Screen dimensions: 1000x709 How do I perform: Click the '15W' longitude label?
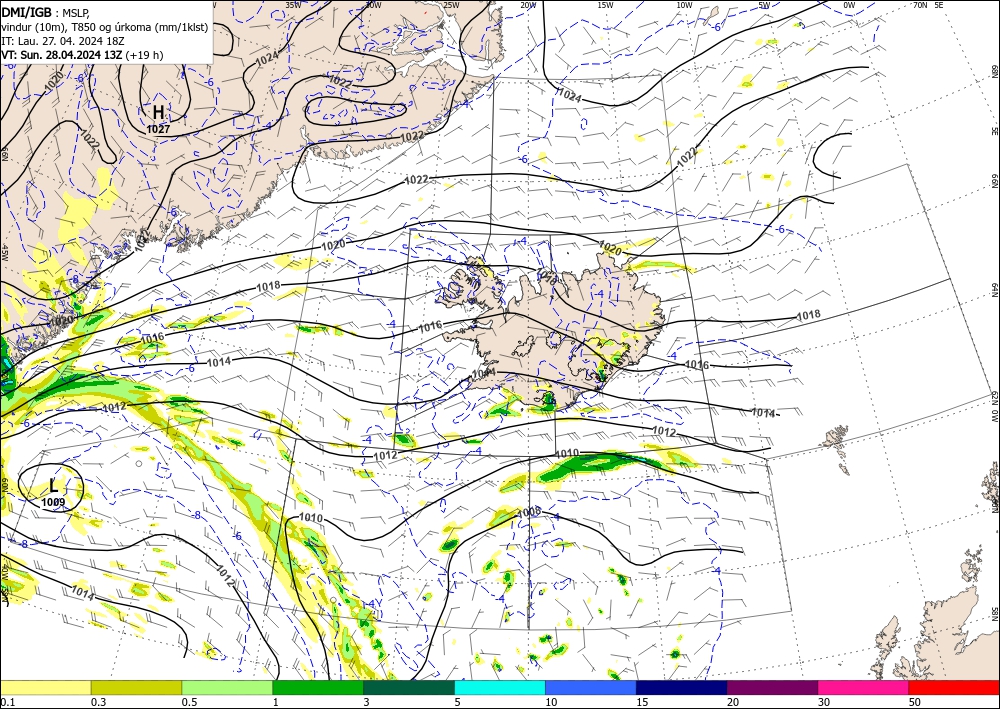[606, 5]
